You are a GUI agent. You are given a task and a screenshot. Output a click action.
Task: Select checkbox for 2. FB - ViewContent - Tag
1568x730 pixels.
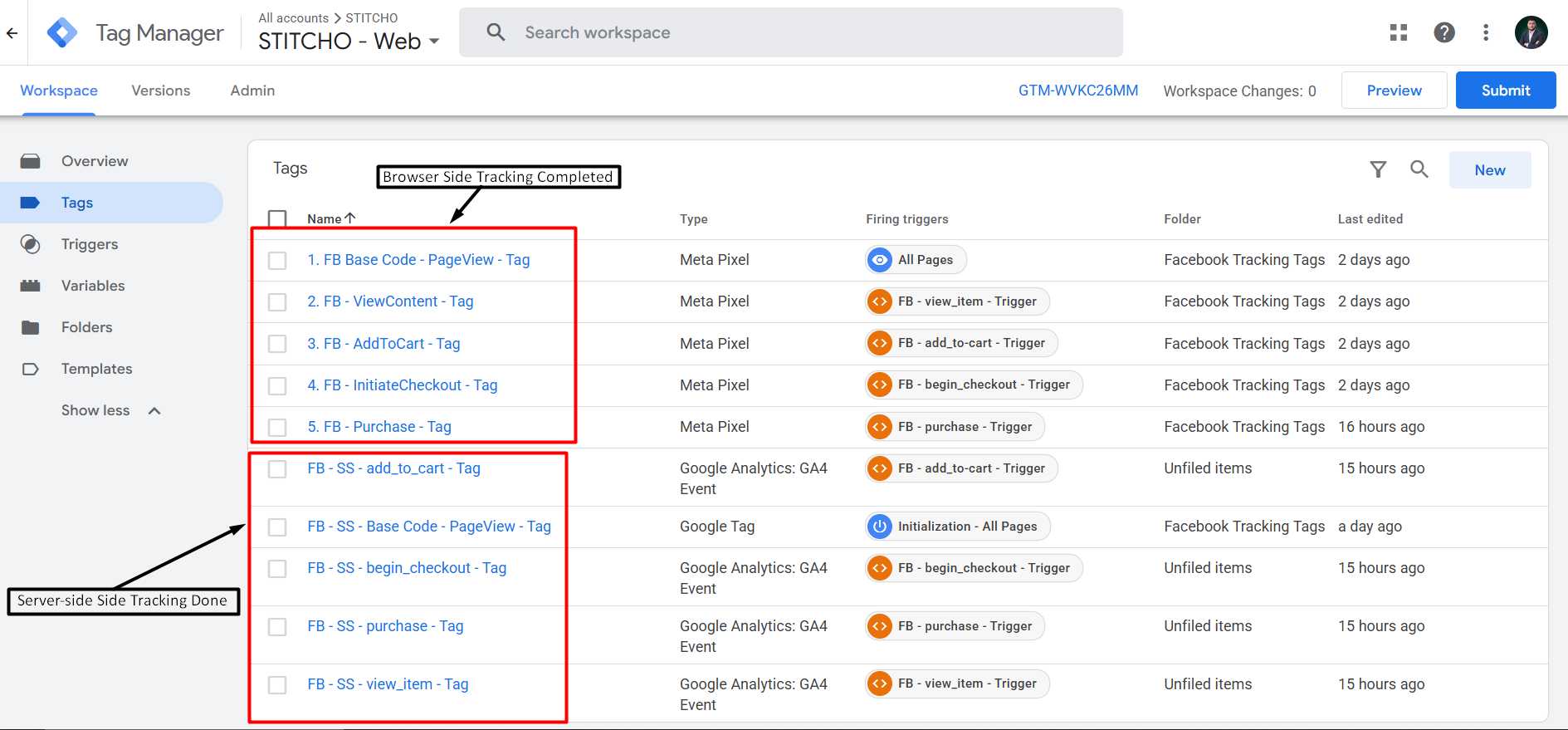277,302
